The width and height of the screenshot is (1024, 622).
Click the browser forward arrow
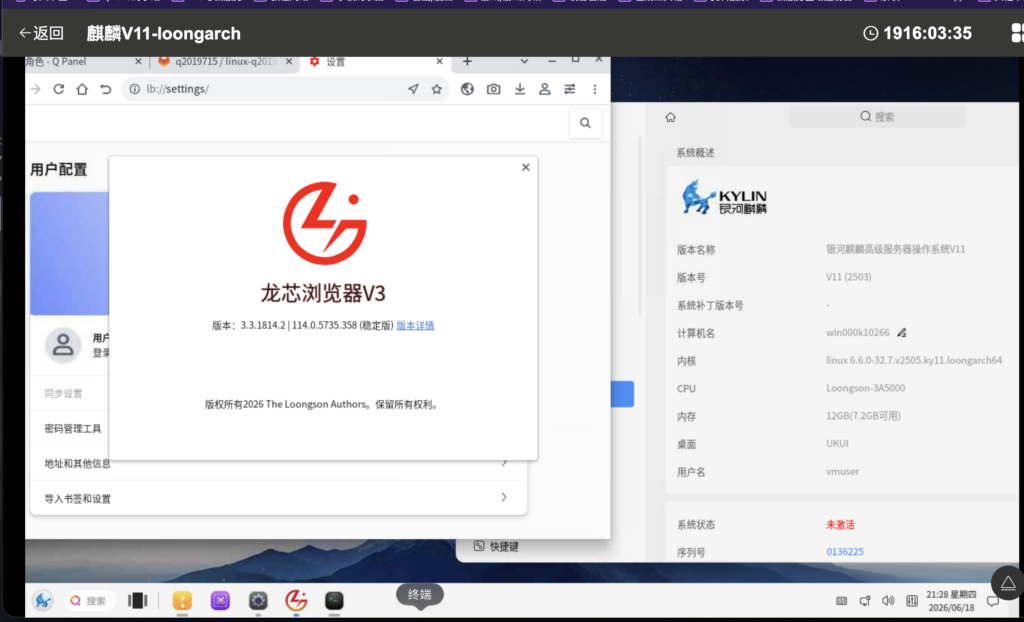[x=35, y=89]
